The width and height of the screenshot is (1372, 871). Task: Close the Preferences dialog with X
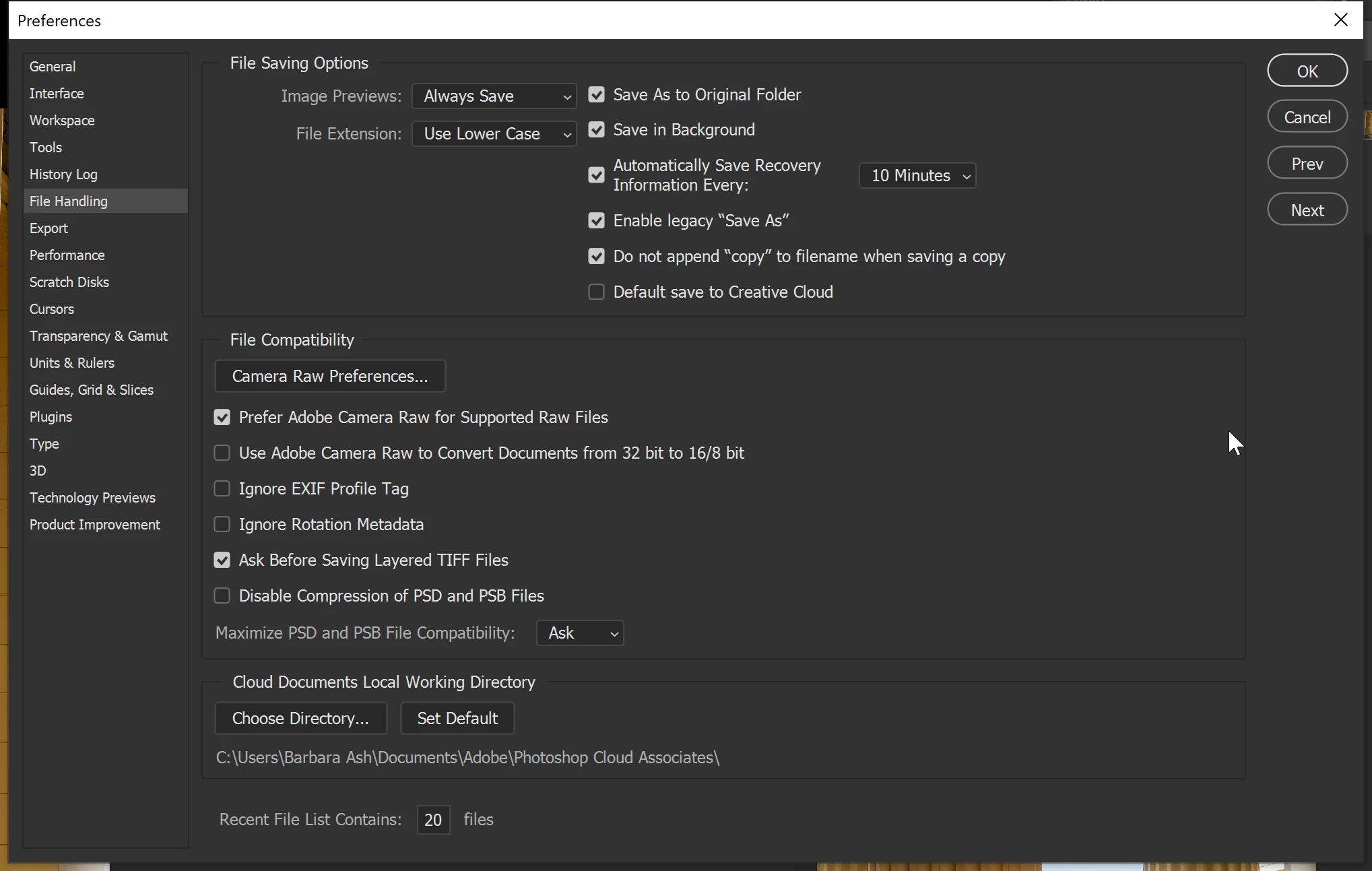click(x=1340, y=20)
